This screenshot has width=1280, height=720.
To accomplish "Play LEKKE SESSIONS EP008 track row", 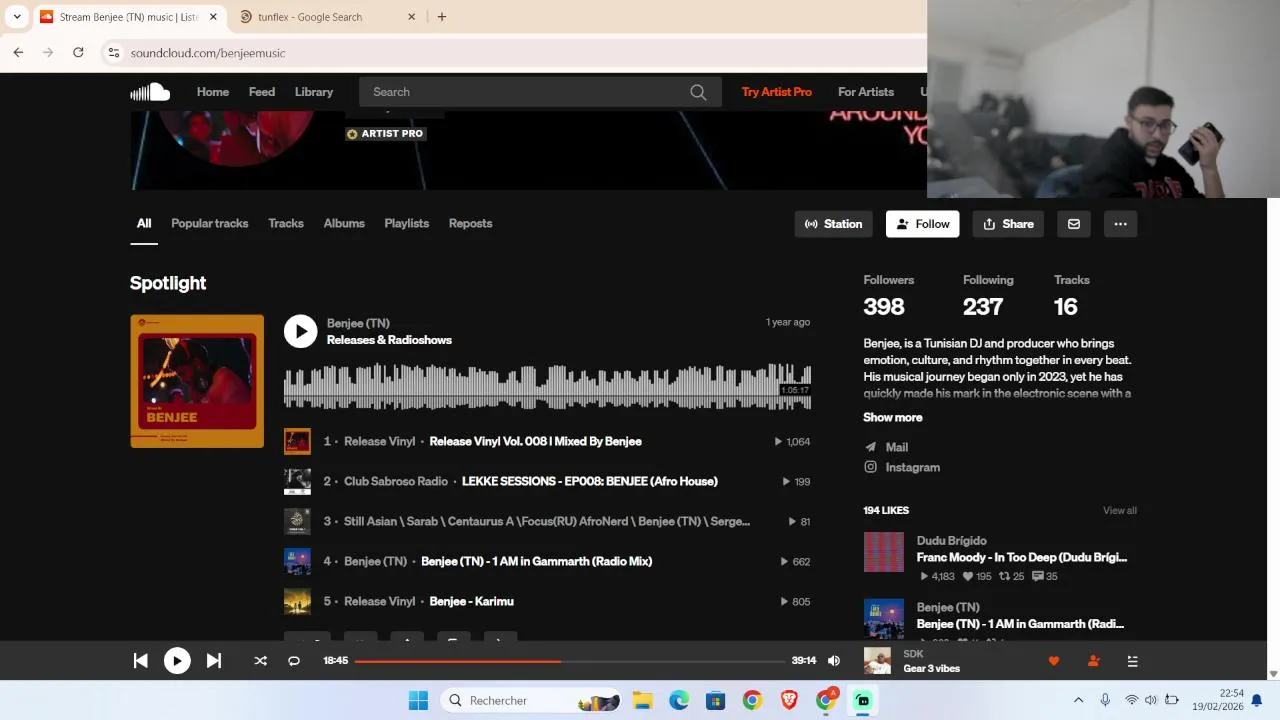I will [547, 481].
